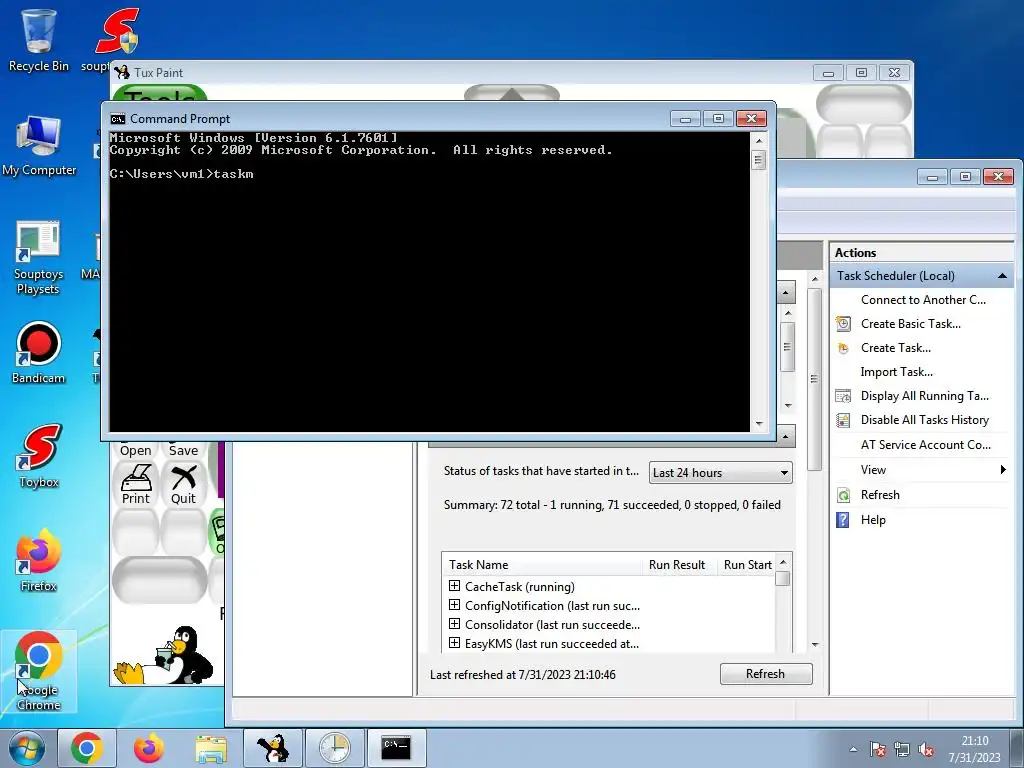Viewport: 1024px width, 768px height.
Task: Click the Open label in Tux Paint
Action: (136, 450)
